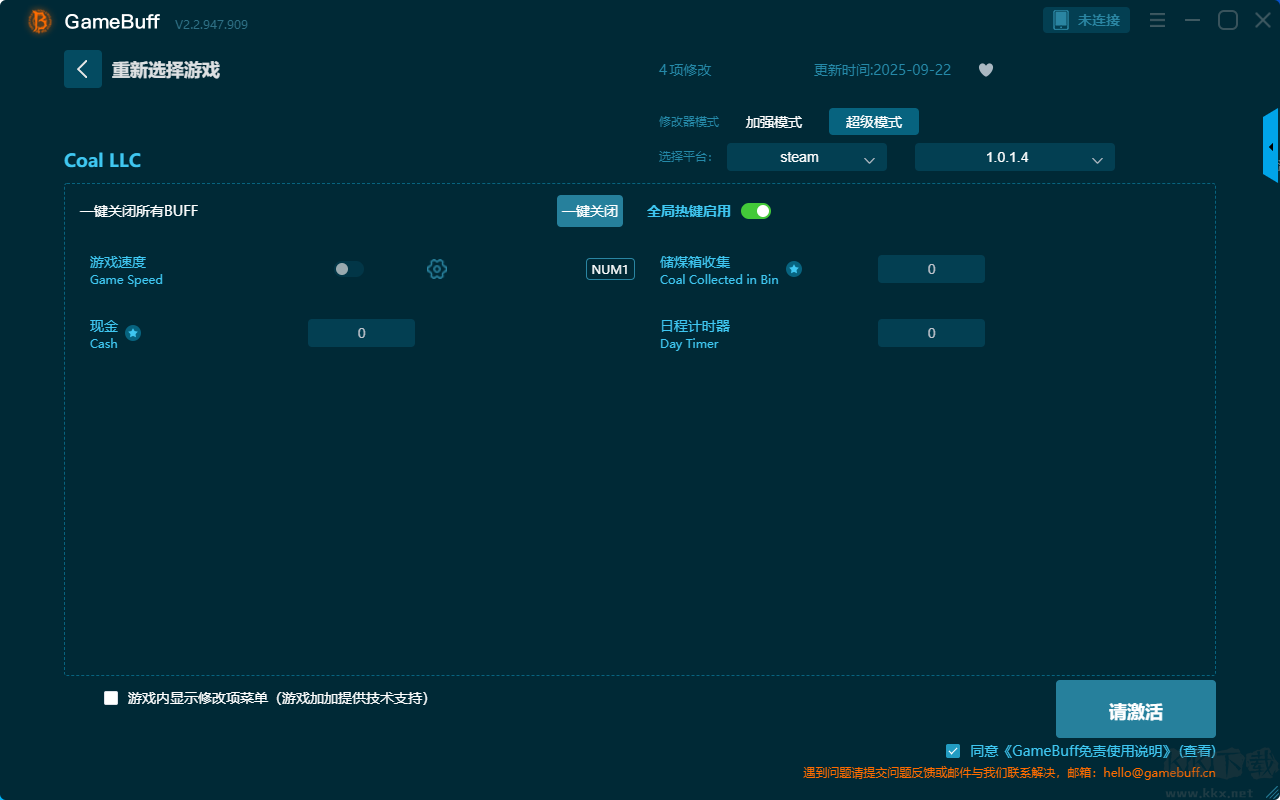Enable in-game modifier menu checkbox
This screenshot has width=1280, height=800.
(x=111, y=698)
